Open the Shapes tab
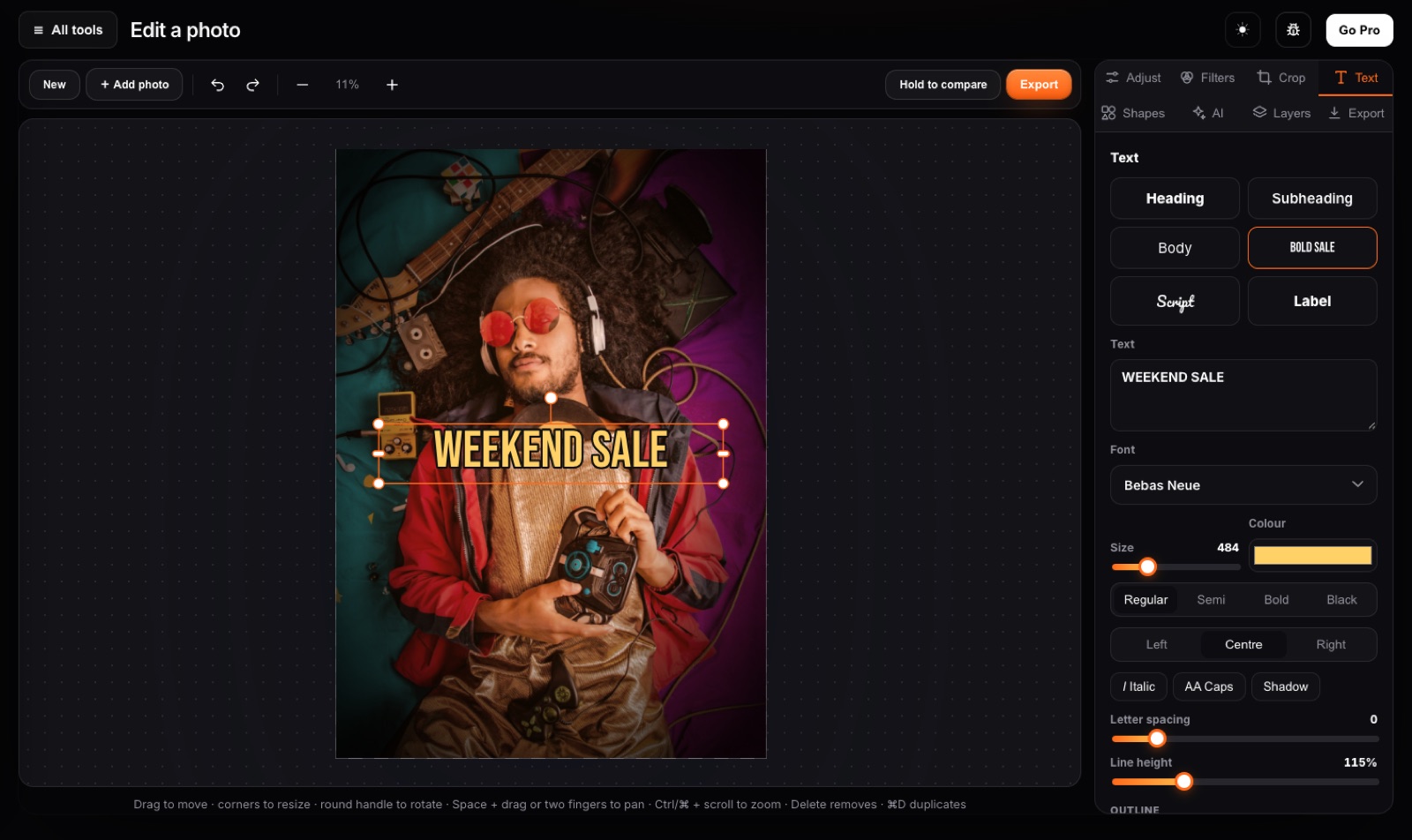The width and height of the screenshot is (1412, 840). (1133, 113)
